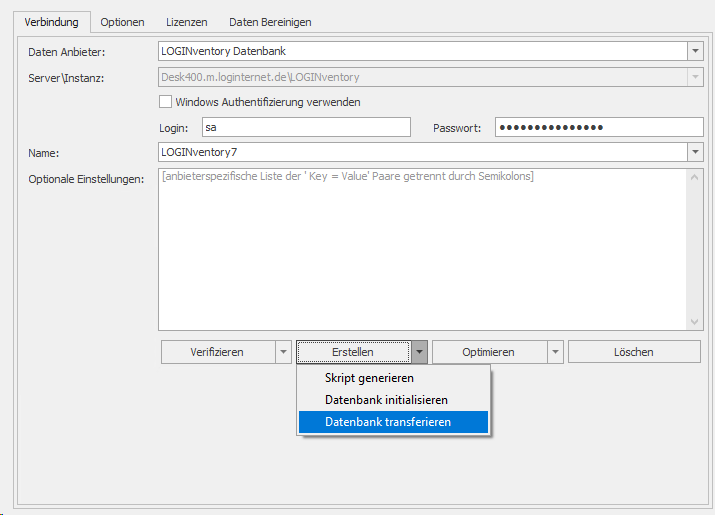Close the Erstellen split-button dropdown arrow
The image size is (715, 515).
point(419,352)
